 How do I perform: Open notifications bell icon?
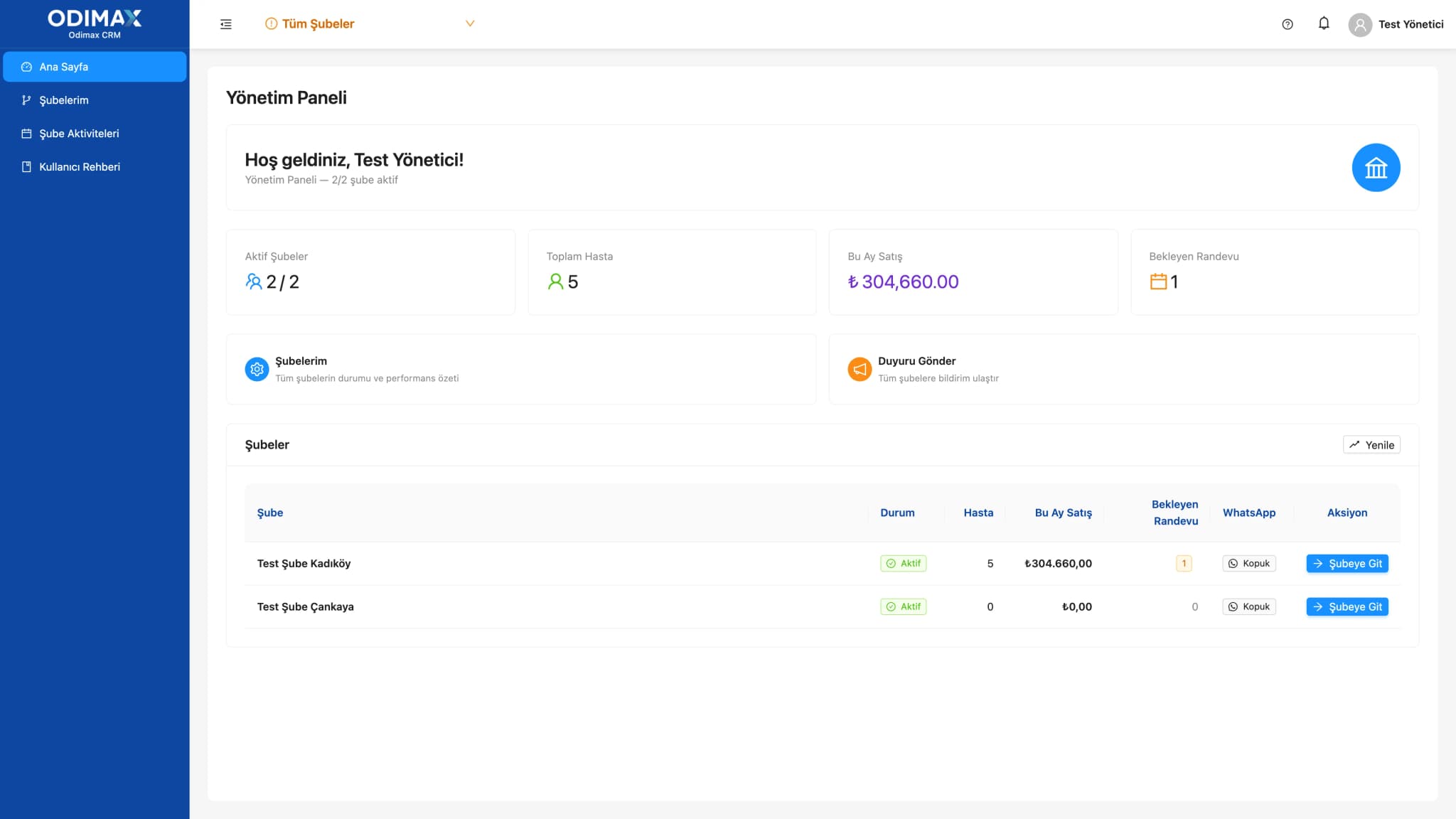tap(1324, 23)
